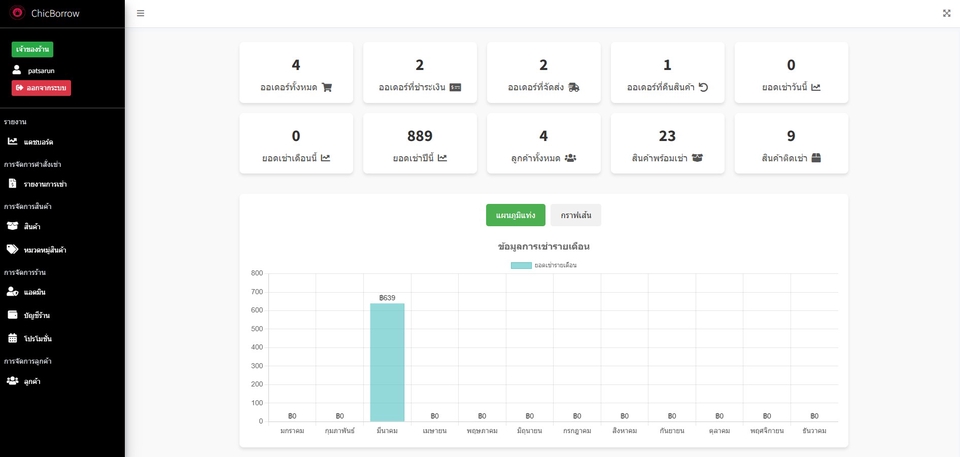Click the green เจ้าของร้าน owner badge

click(x=32, y=49)
